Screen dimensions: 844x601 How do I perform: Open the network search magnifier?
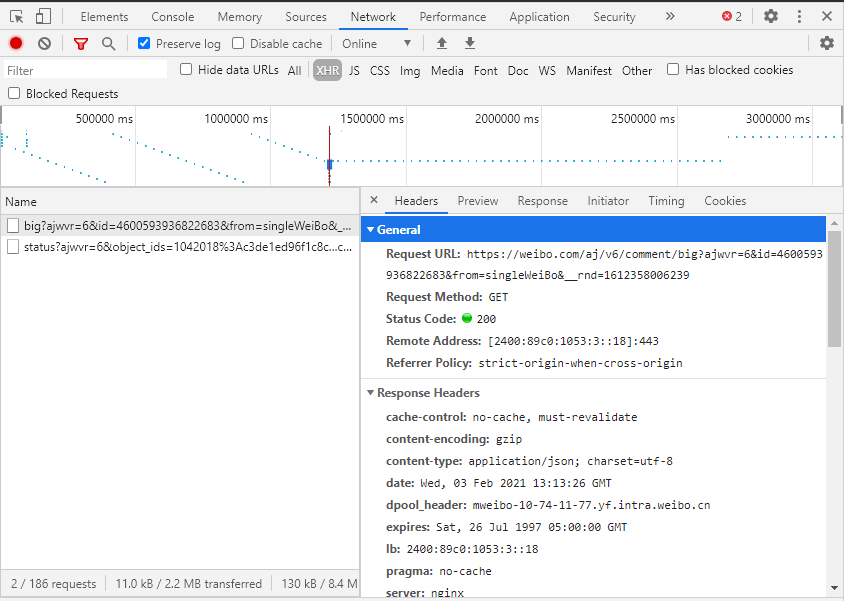tap(109, 44)
